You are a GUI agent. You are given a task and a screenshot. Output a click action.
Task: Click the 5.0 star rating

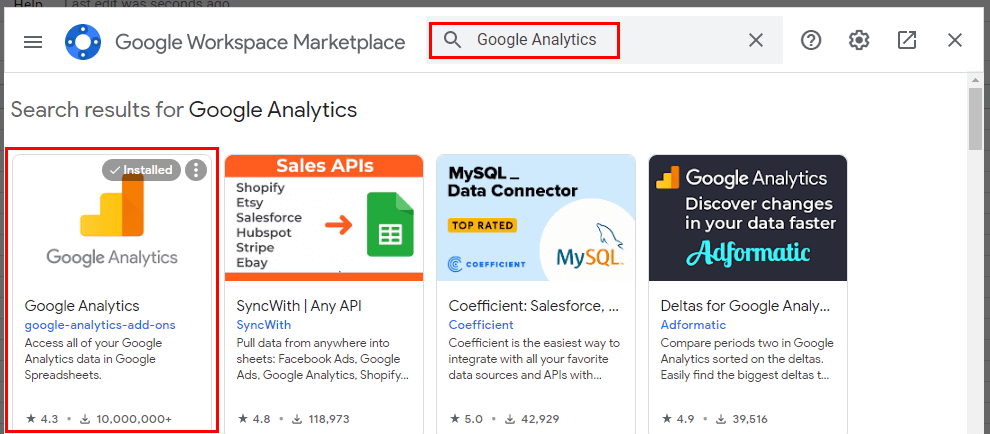[x=466, y=419]
